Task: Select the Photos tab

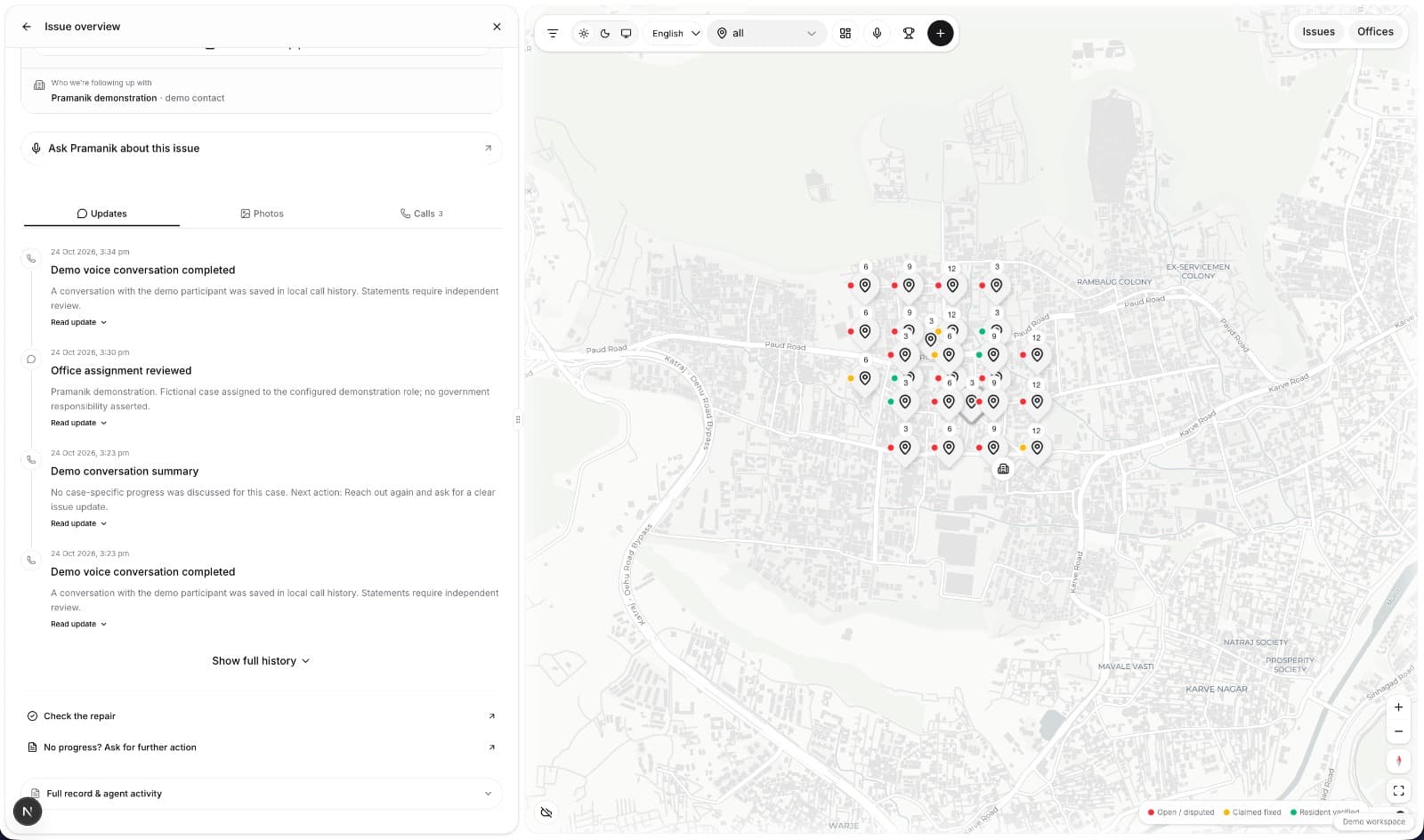Action: [262, 214]
